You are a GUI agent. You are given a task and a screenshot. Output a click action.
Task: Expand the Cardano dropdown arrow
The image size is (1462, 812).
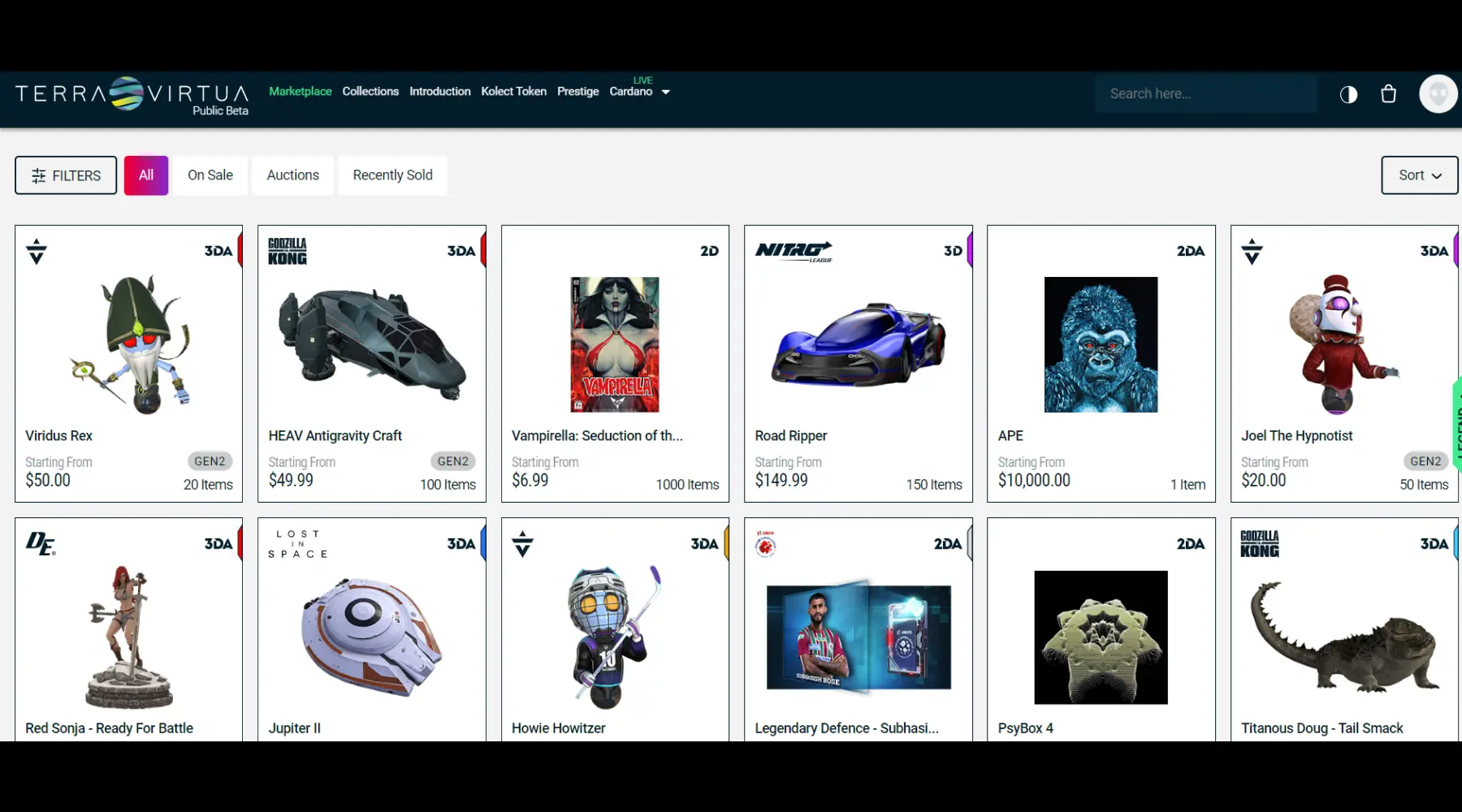coord(666,93)
